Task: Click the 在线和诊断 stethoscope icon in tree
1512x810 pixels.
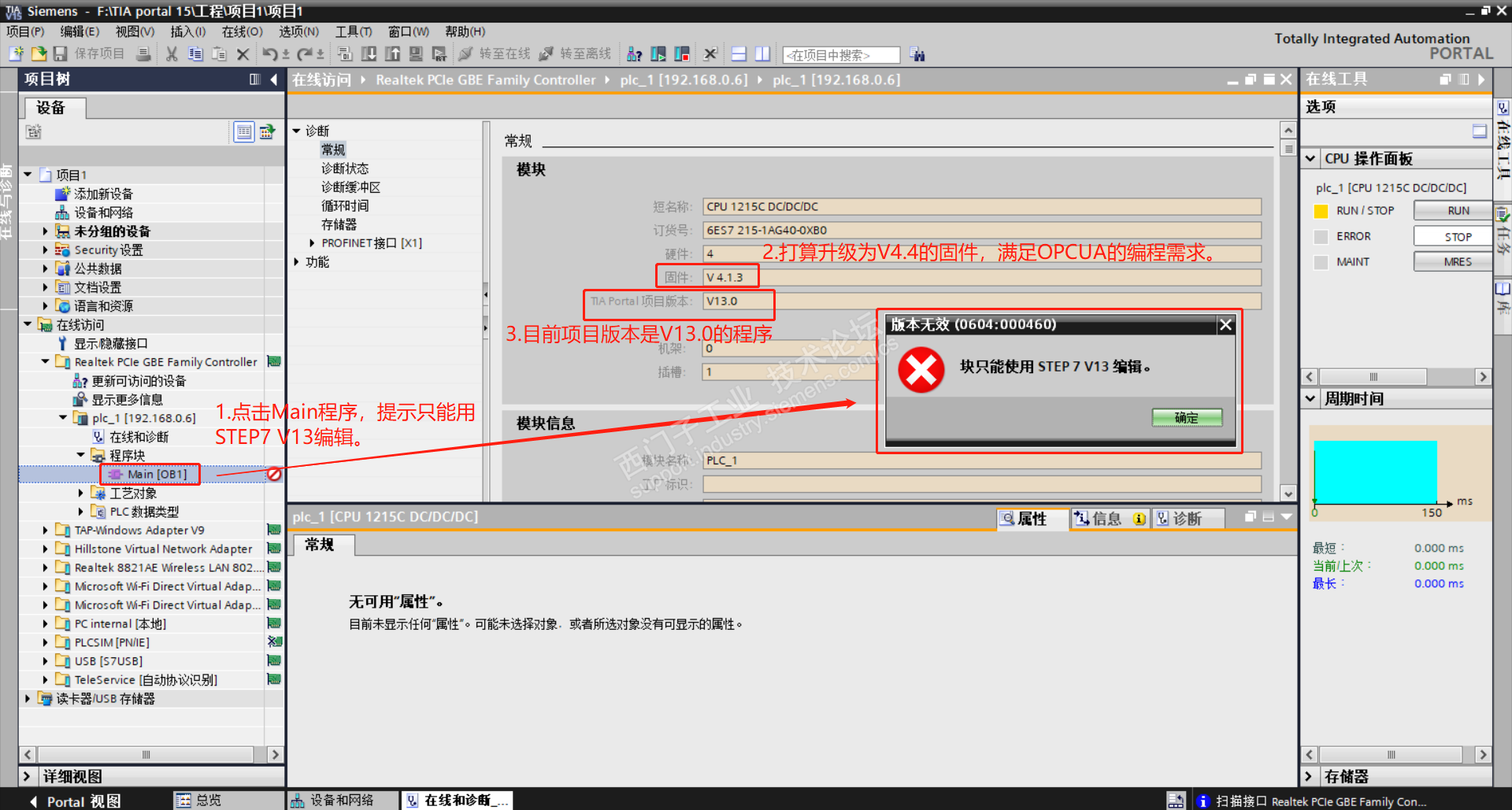Action: pos(98,437)
